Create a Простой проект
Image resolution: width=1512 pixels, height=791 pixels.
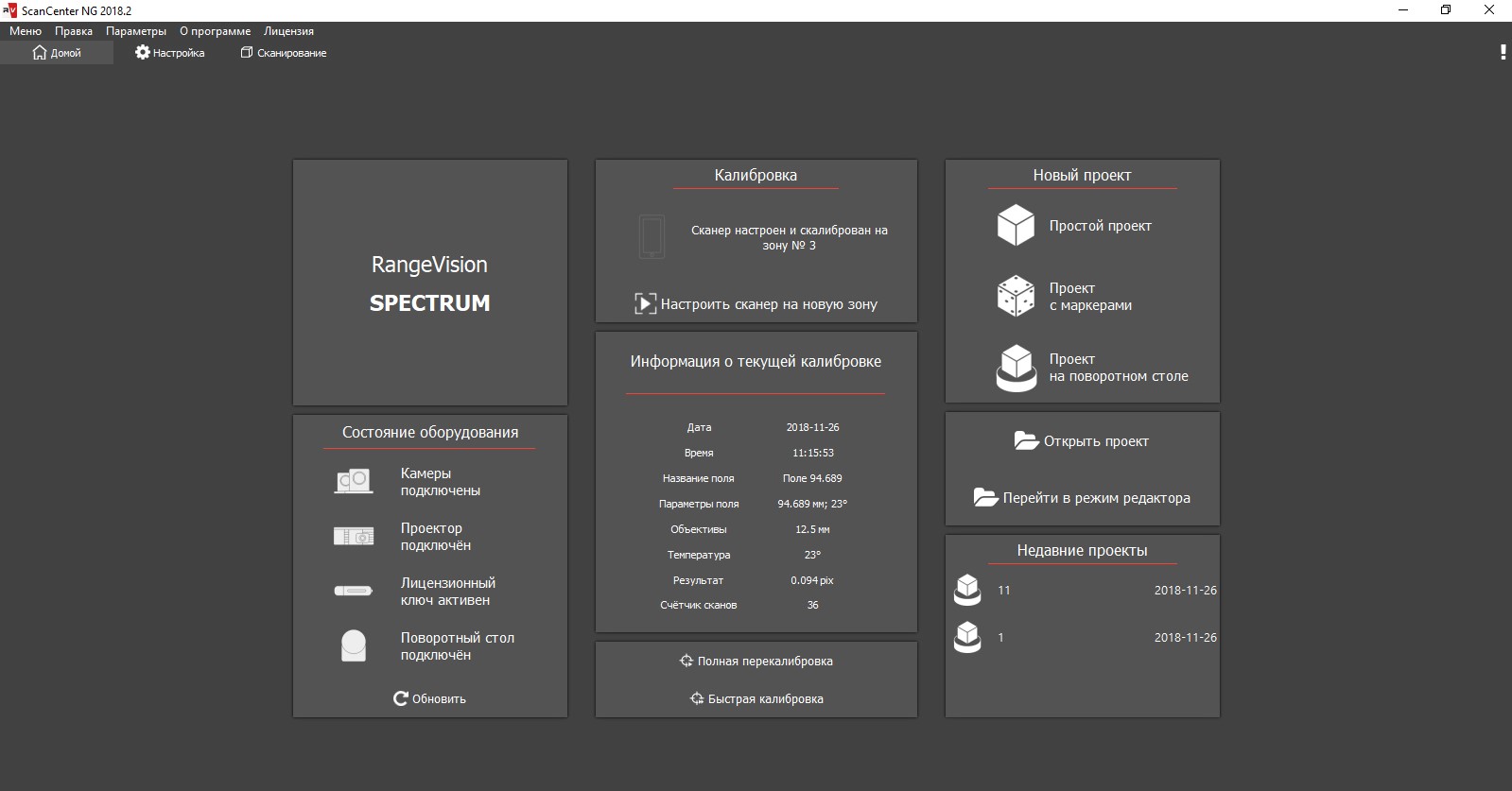tap(1100, 226)
